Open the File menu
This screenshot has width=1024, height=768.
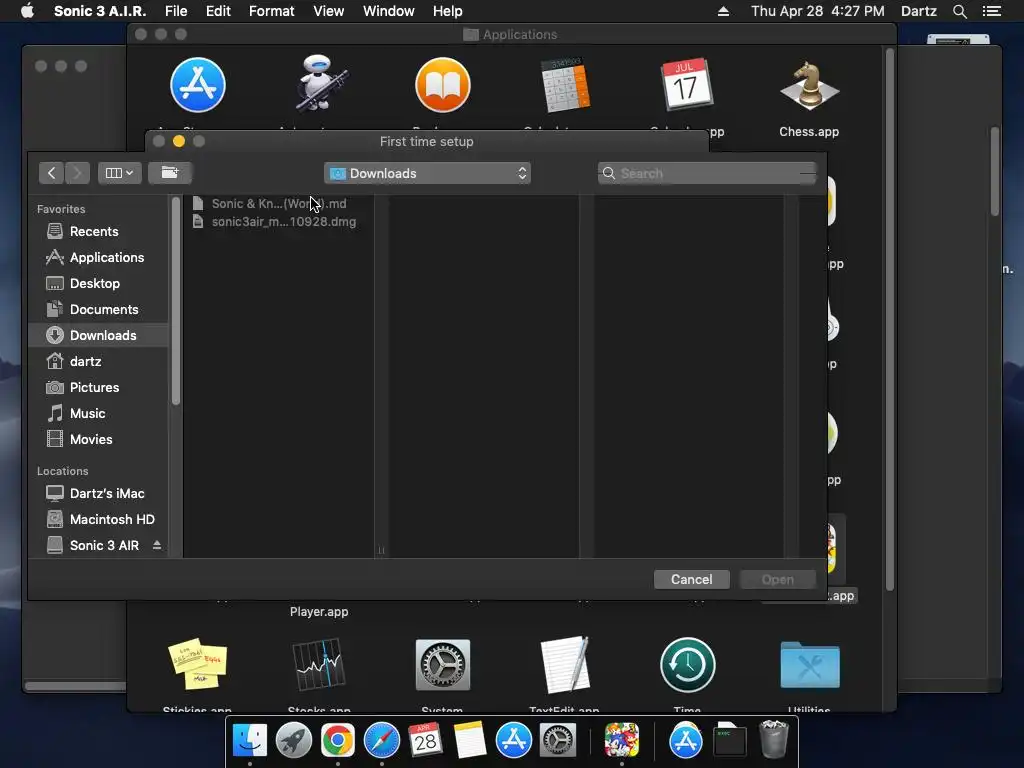(x=176, y=11)
